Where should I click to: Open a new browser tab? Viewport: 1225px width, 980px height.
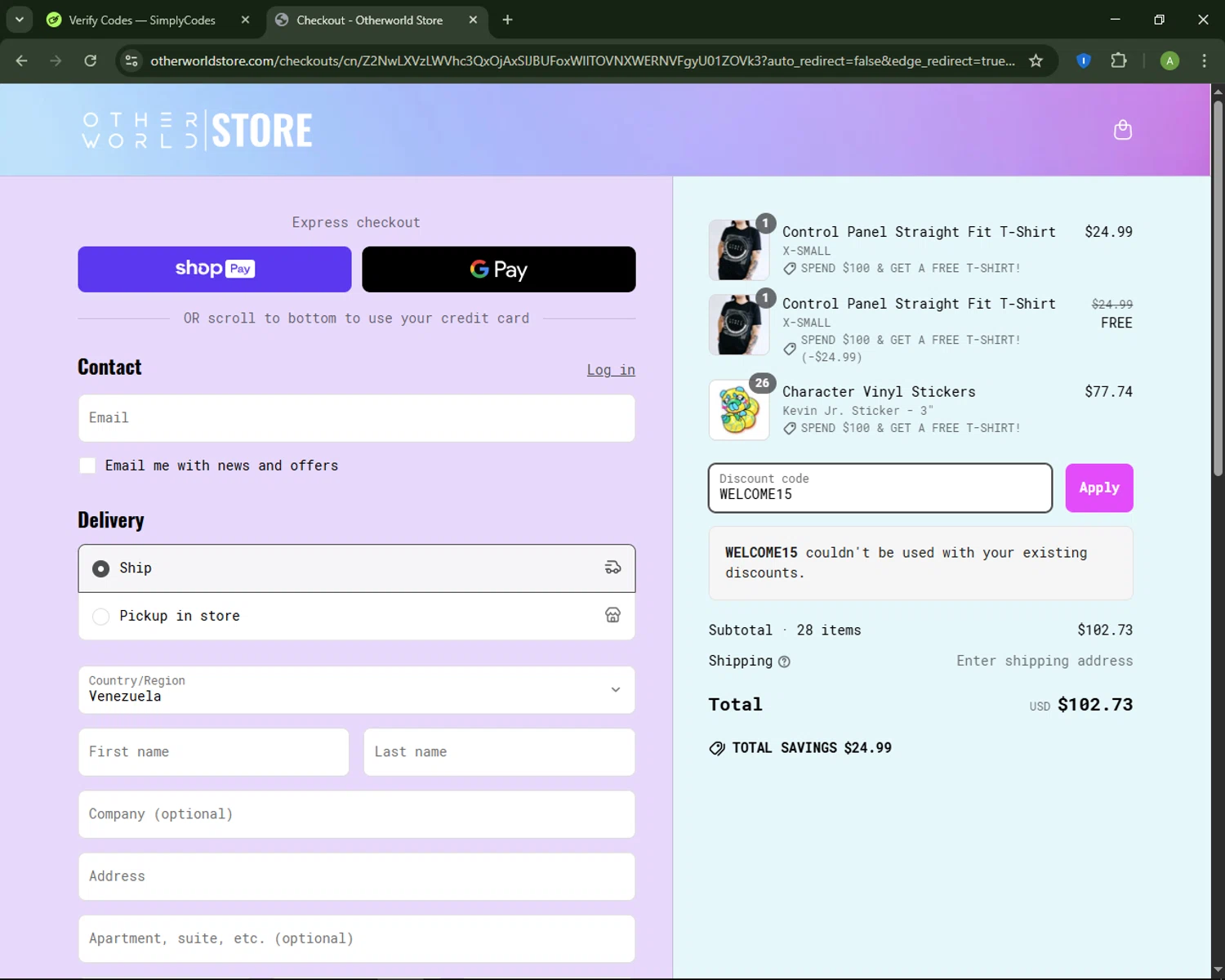pos(507,20)
